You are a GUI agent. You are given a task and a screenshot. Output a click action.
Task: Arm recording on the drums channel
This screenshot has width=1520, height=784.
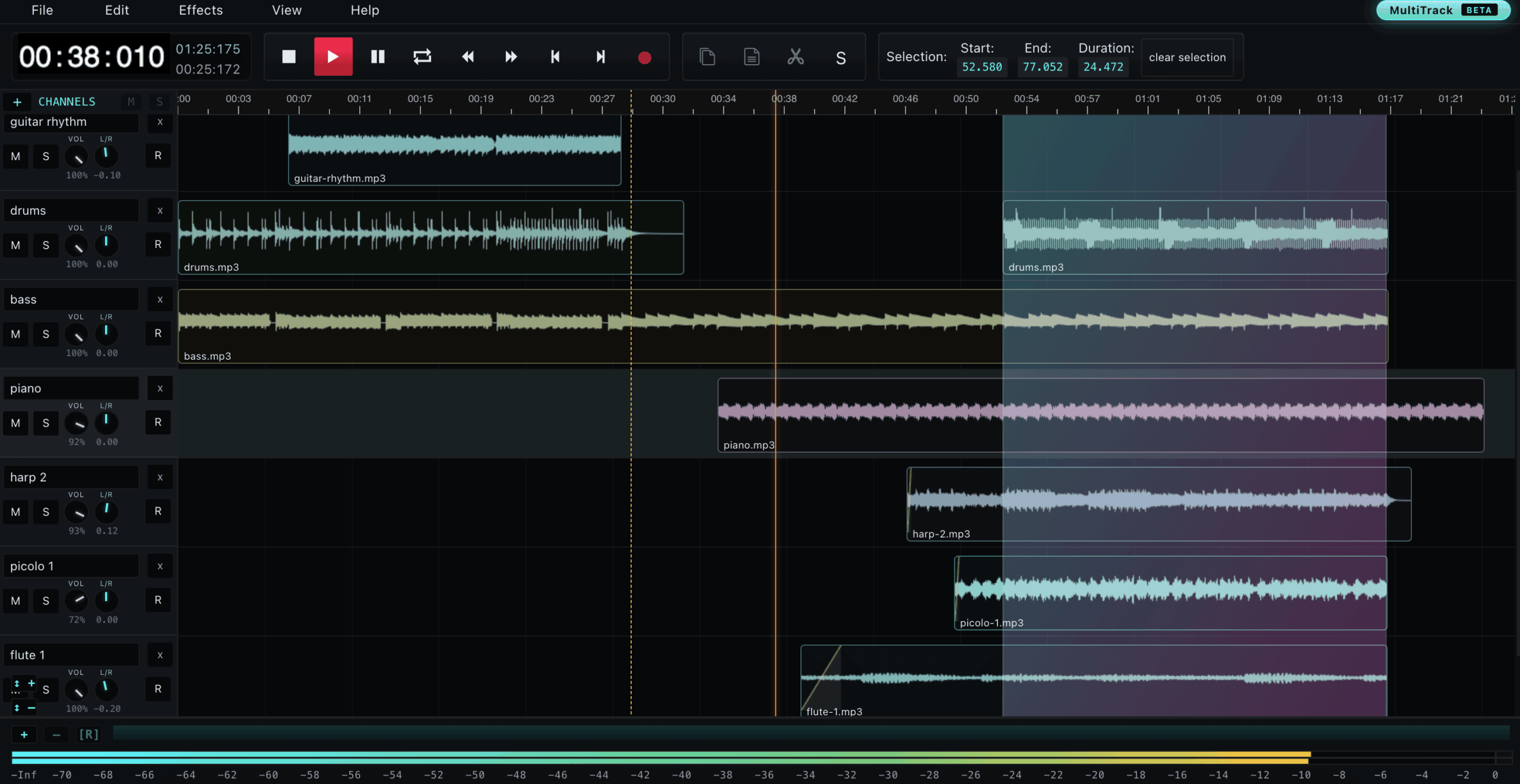click(158, 245)
